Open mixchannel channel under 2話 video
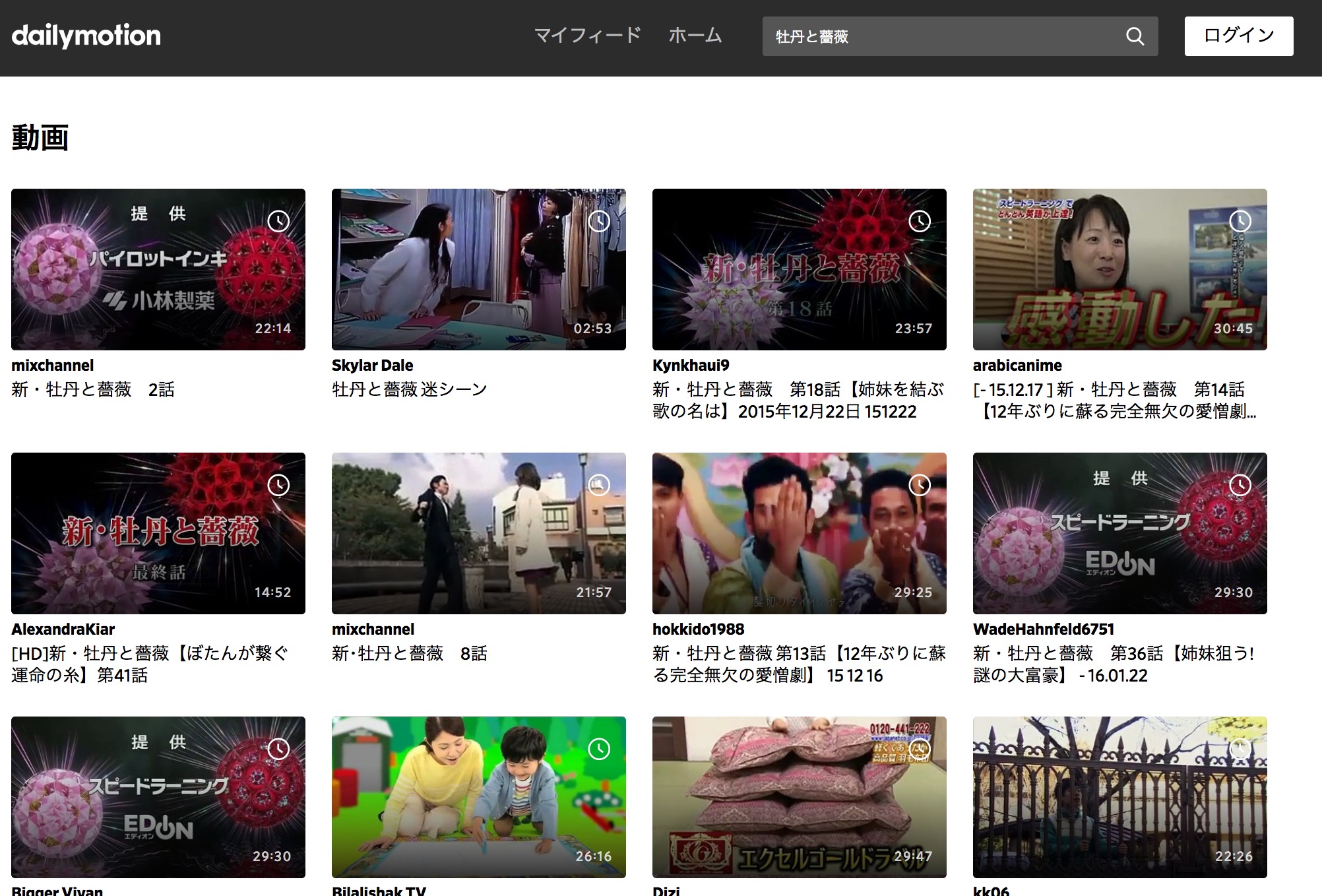Viewport: 1322px width, 896px height. pos(53,366)
